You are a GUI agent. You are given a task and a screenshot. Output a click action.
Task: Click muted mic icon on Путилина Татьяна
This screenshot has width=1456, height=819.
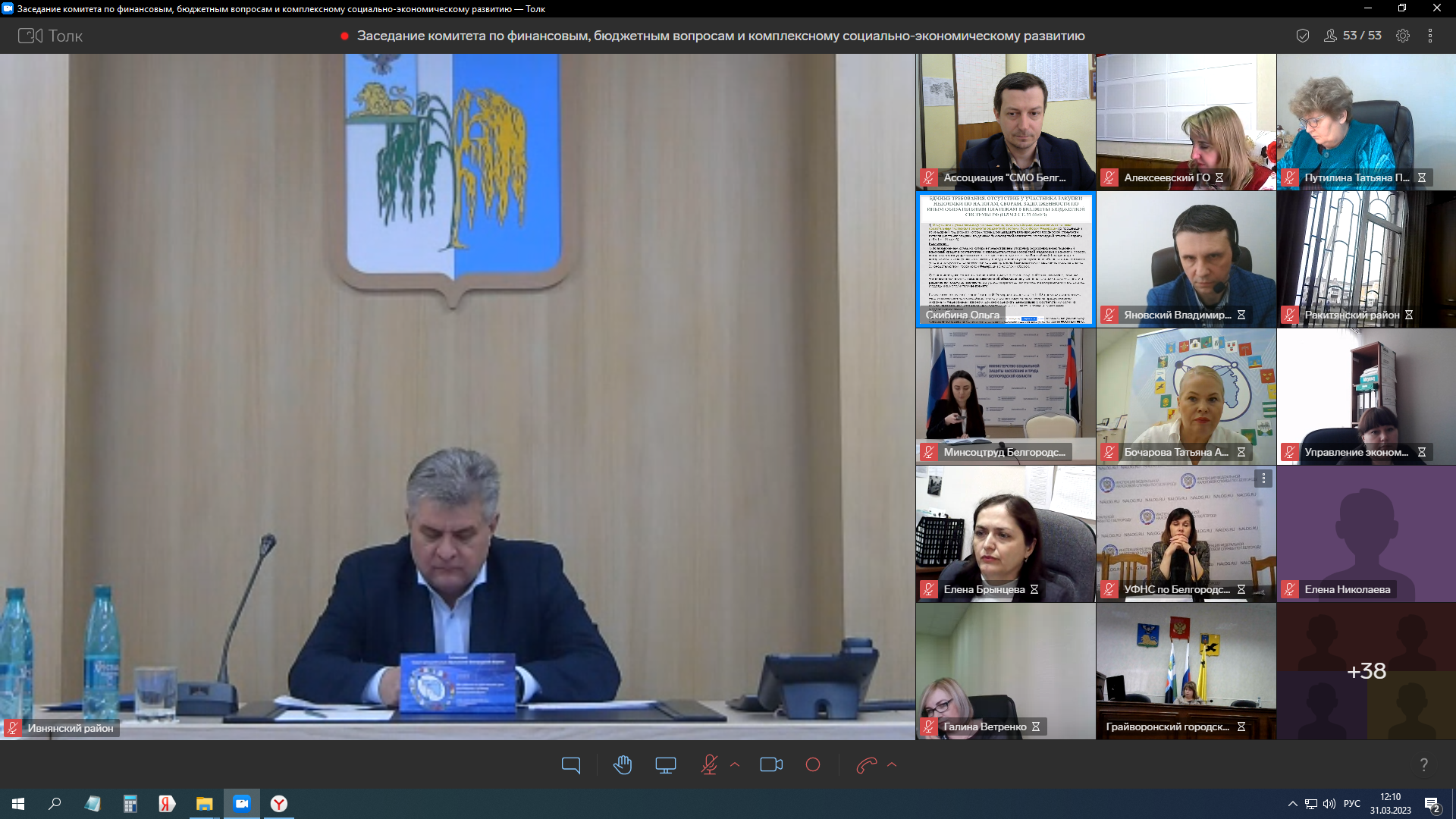[x=1290, y=177]
